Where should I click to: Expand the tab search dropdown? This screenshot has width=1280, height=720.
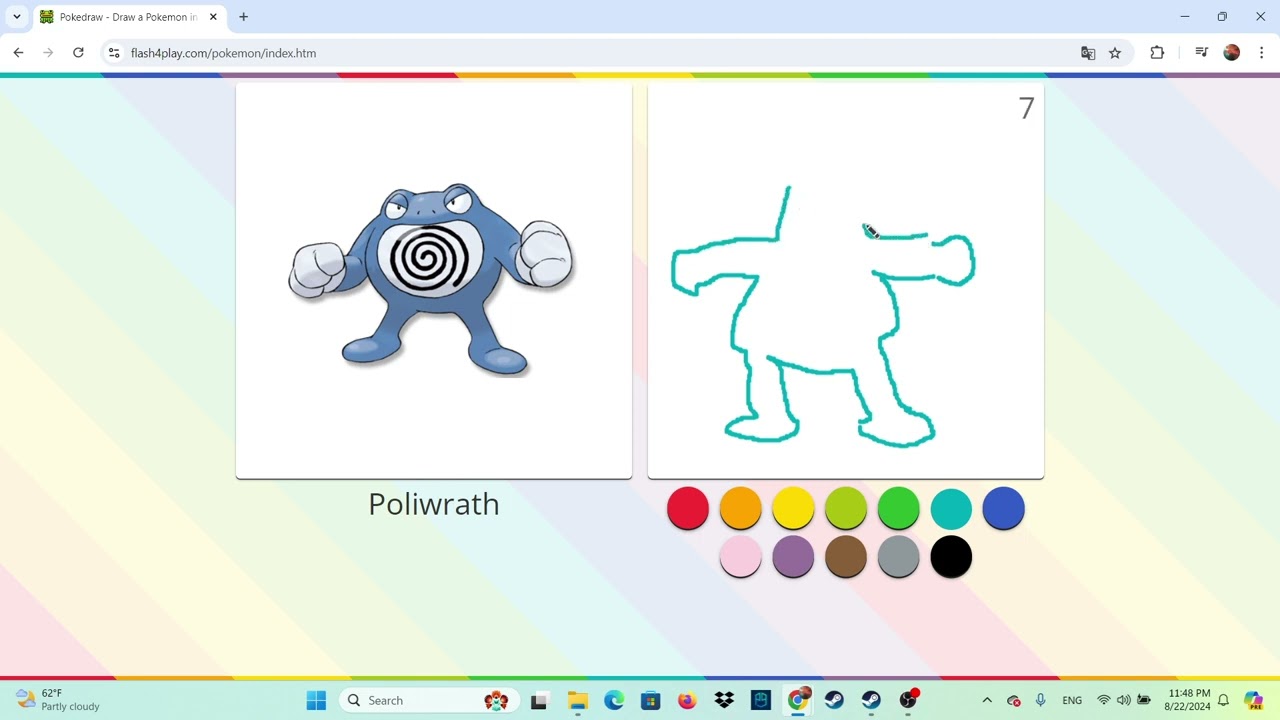16,17
